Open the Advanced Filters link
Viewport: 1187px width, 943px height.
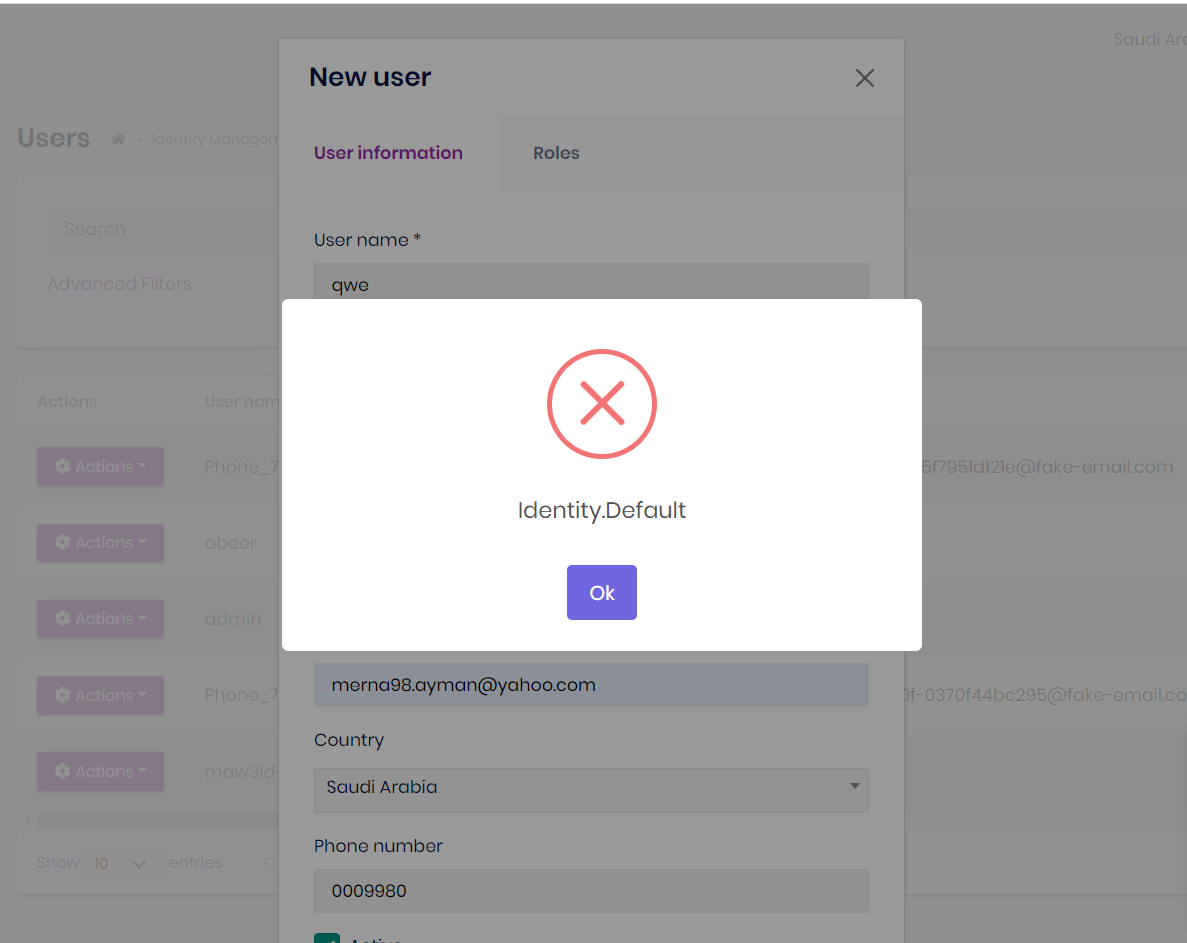119,284
